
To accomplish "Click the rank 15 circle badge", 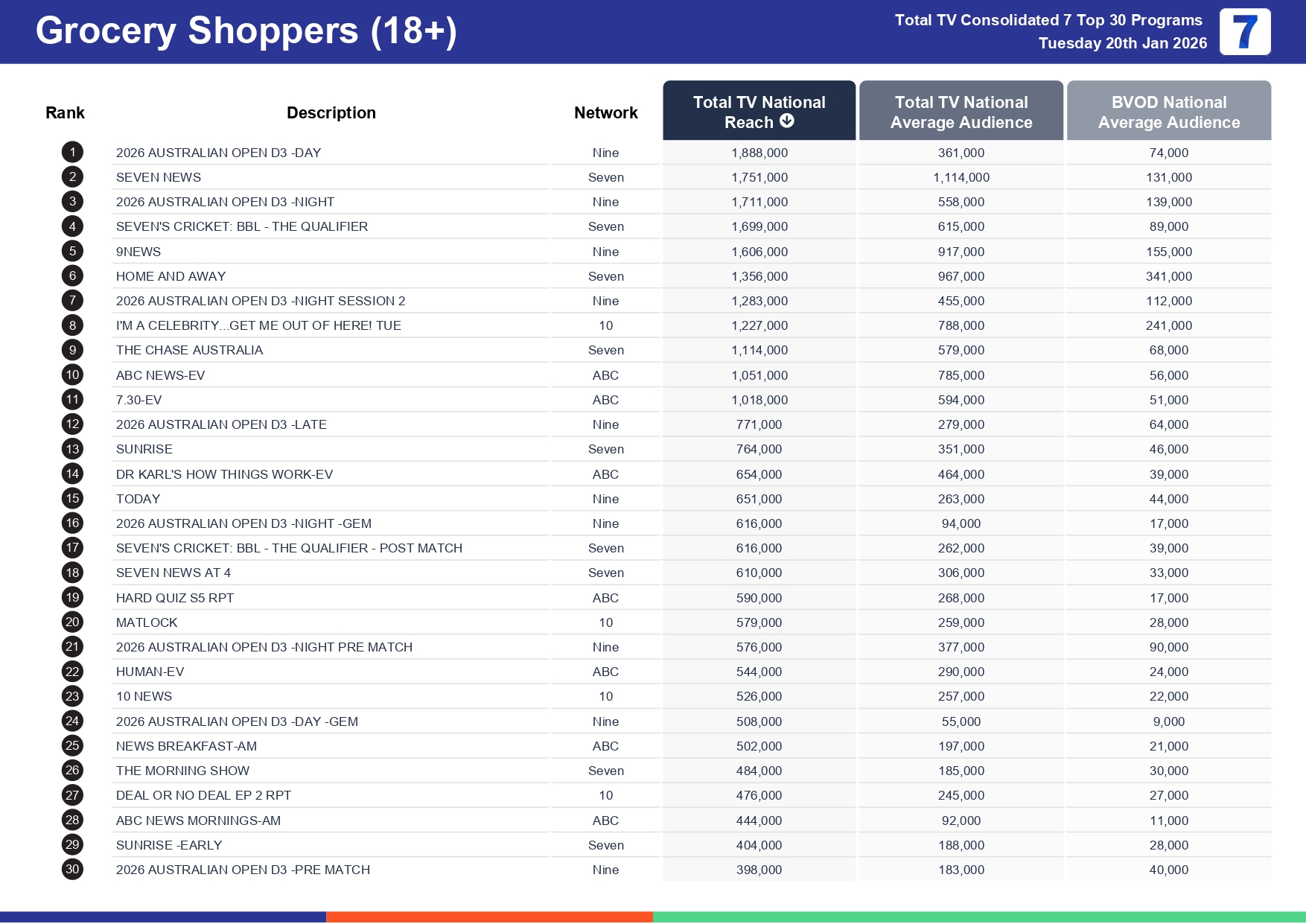I will 72,499.
